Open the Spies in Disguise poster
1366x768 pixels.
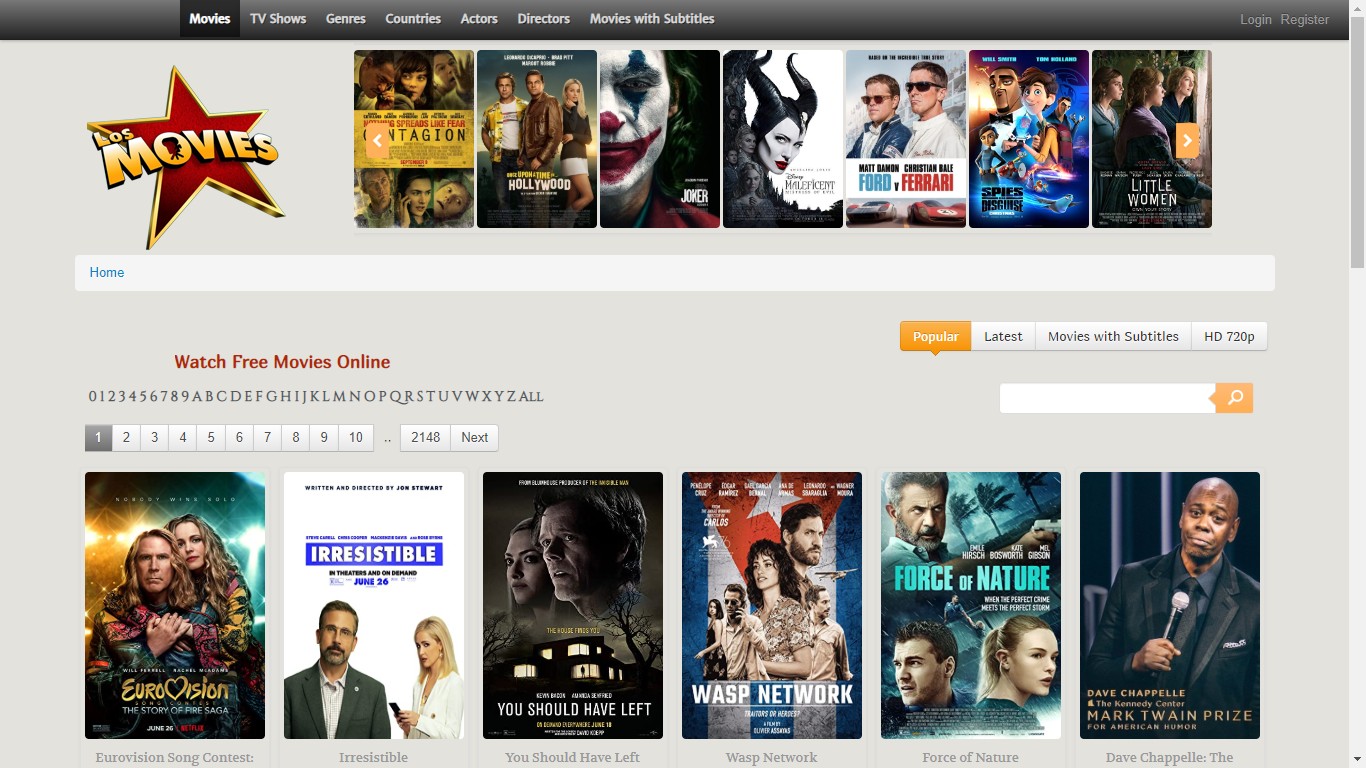pyautogui.click(x=1029, y=139)
